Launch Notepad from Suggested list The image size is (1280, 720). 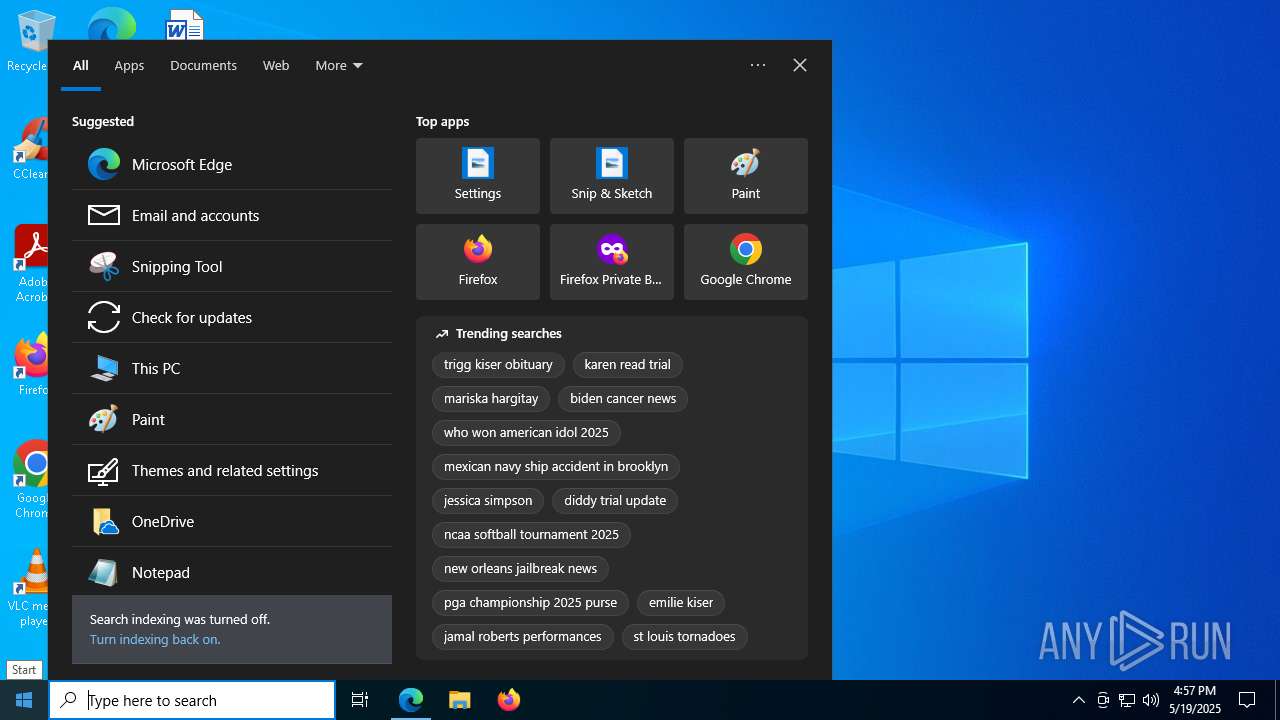tap(232, 573)
